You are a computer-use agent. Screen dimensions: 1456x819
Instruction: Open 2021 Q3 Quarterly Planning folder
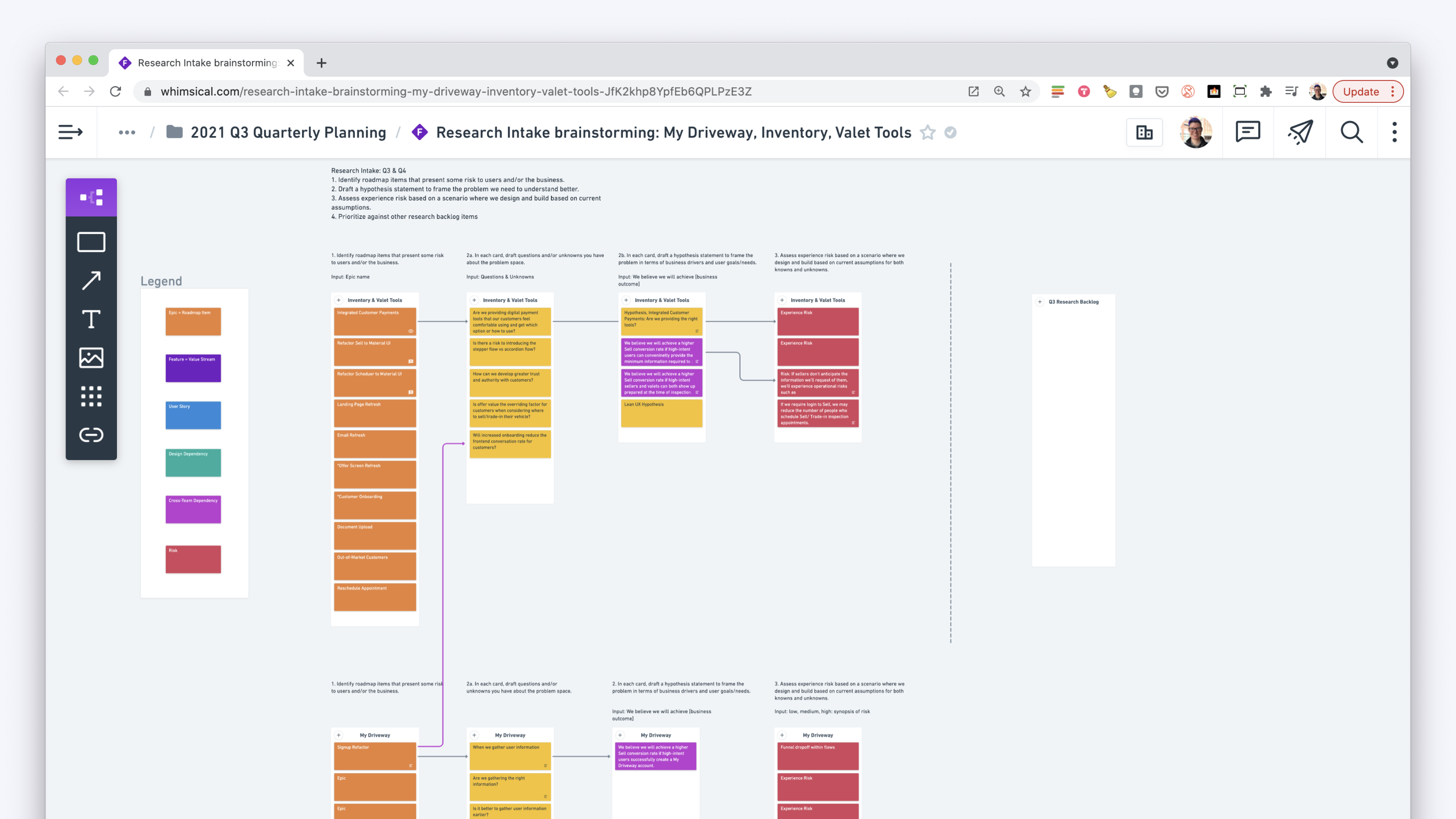coord(288,132)
